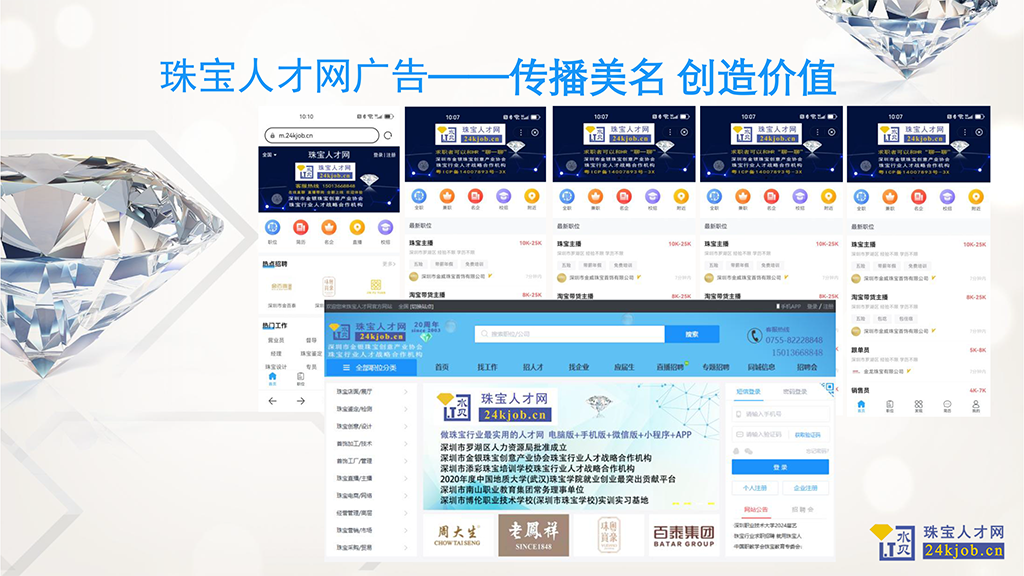The image size is (1024, 576).
Task: Click blue 搜索 button on desktop site
Action: pyautogui.click(x=692, y=334)
